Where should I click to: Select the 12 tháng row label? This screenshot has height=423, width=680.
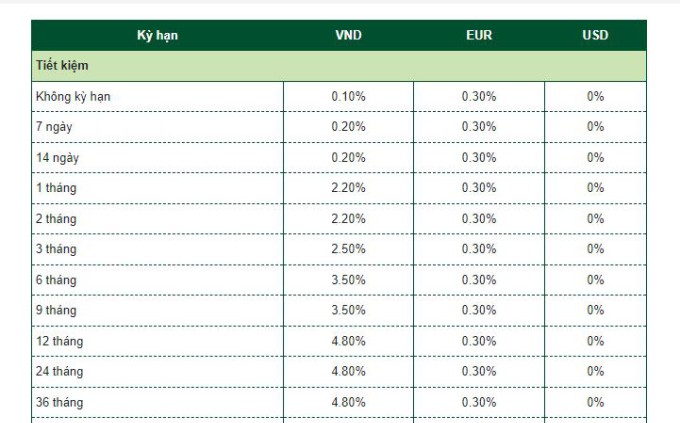59,341
